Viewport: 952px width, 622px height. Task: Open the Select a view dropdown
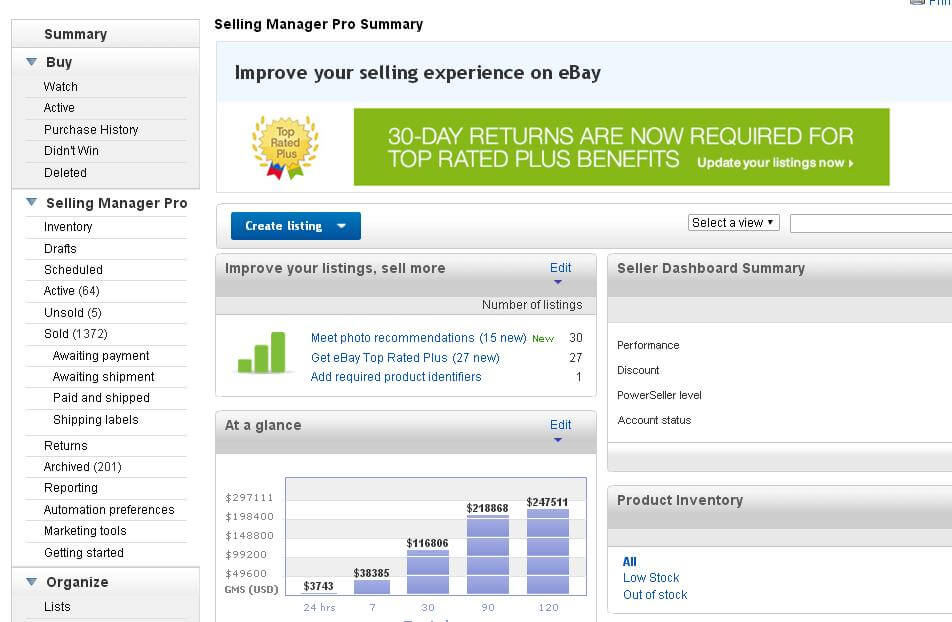tap(733, 223)
